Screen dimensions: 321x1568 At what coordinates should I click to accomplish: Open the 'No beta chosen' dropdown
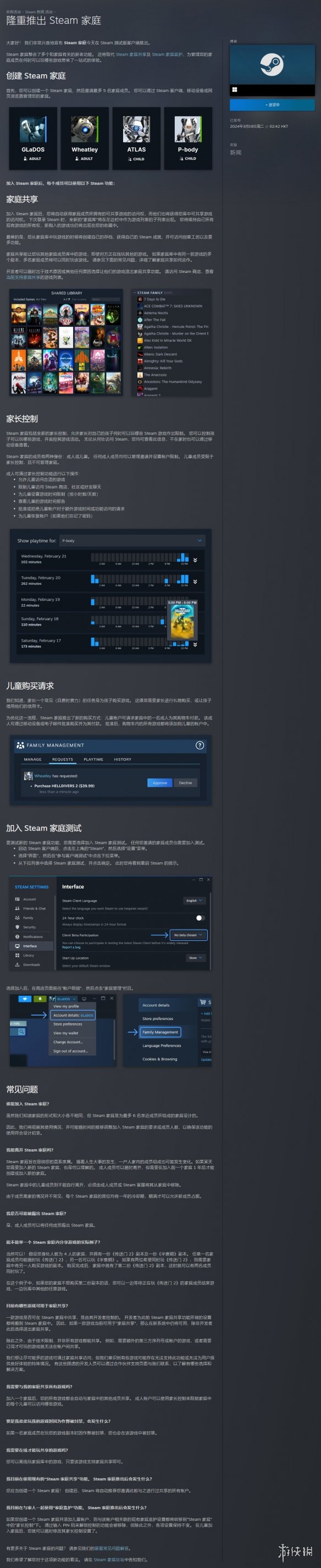point(189,935)
